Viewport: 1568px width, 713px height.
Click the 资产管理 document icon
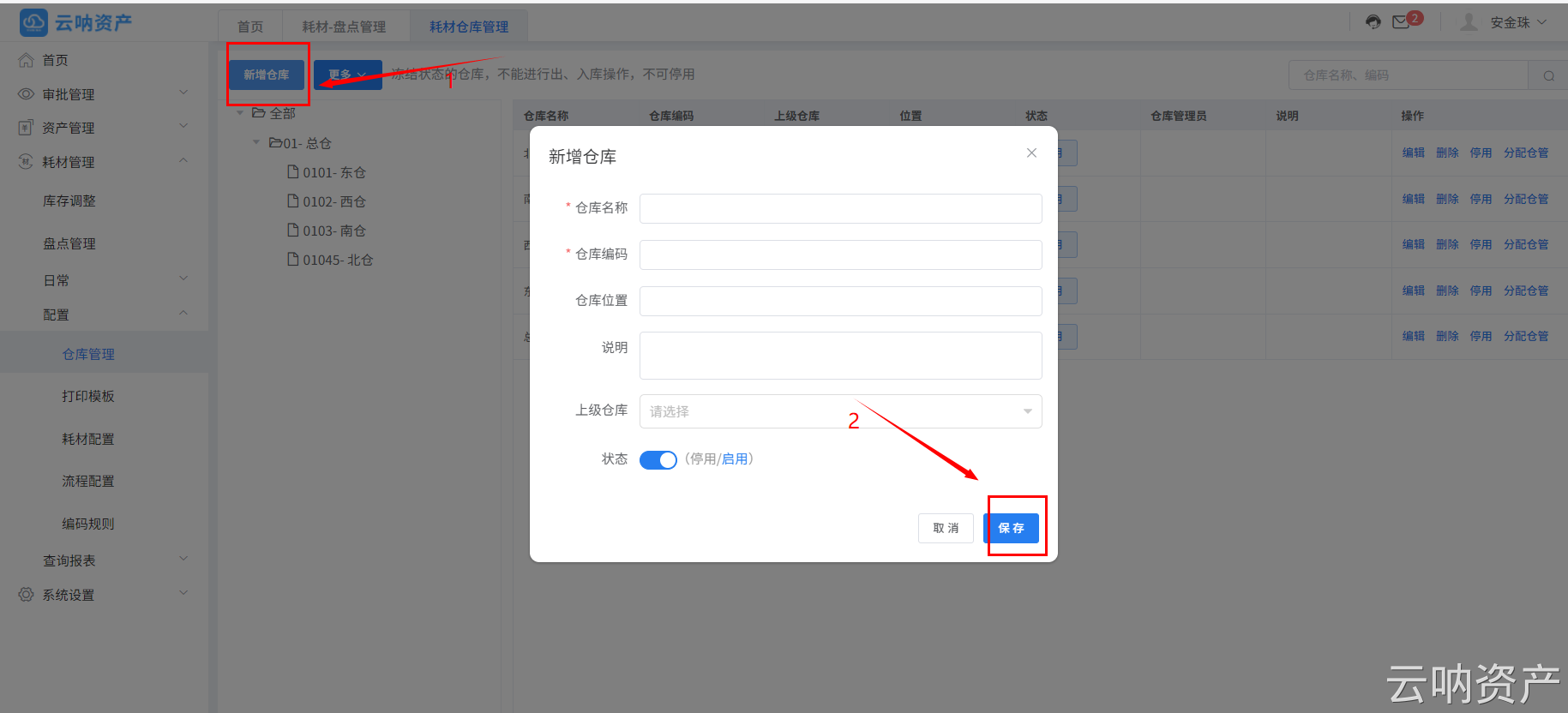(26, 128)
